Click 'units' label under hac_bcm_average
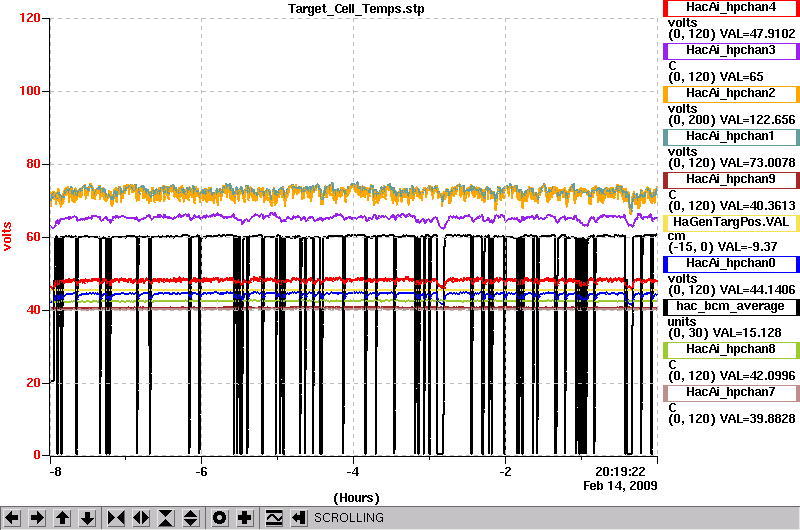This screenshot has width=800, height=530. (x=682, y=322)
